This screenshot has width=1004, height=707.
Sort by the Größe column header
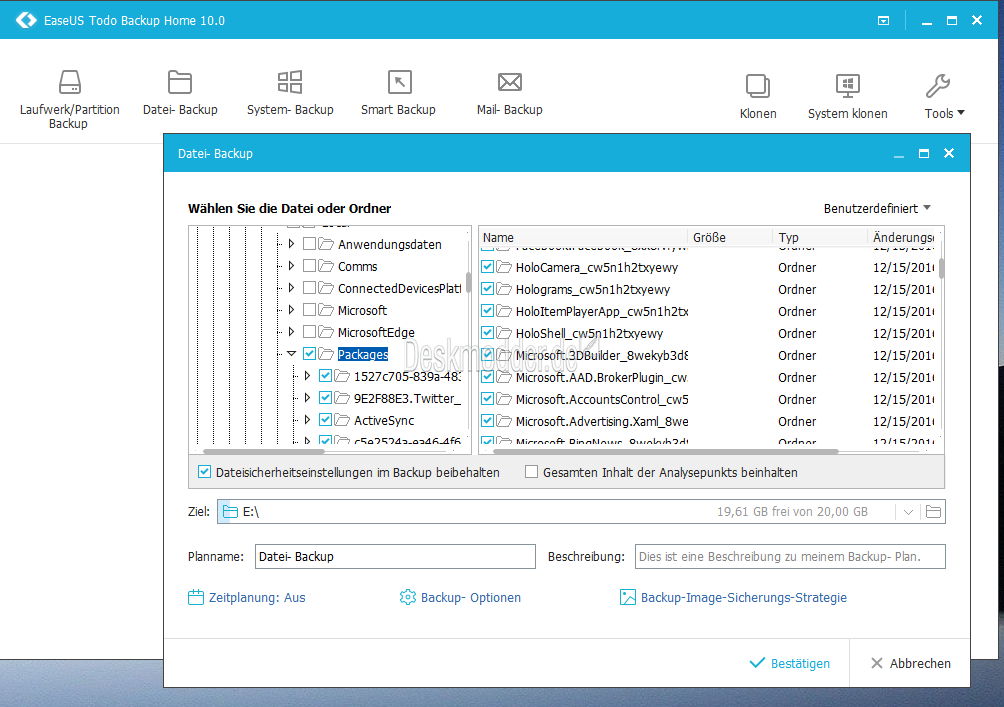pos(729,238)
